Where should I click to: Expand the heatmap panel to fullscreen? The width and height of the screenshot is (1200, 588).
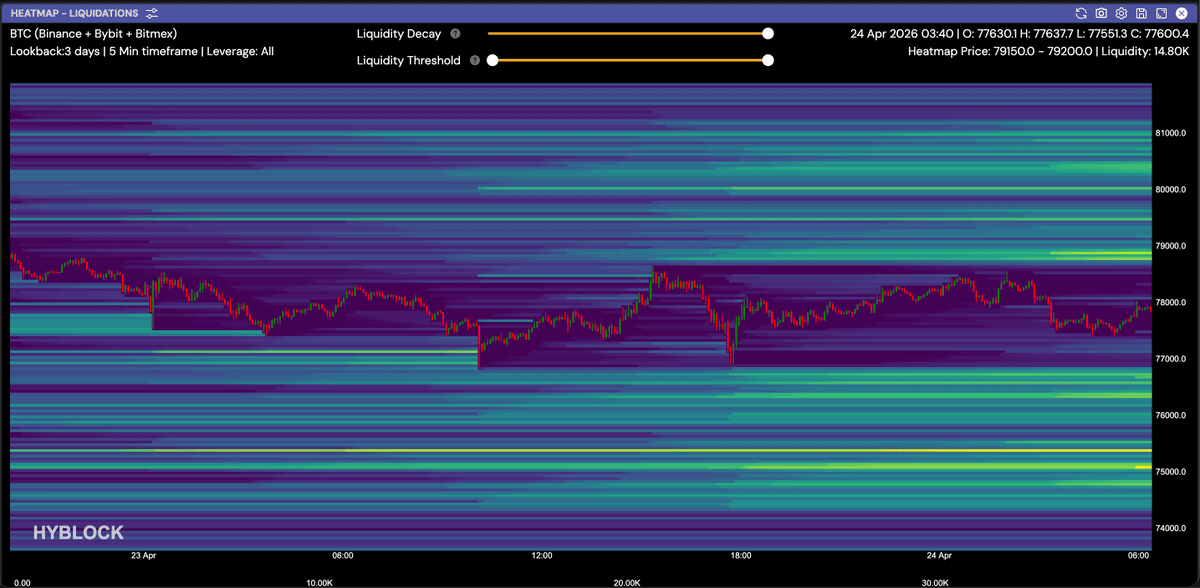1161,13
